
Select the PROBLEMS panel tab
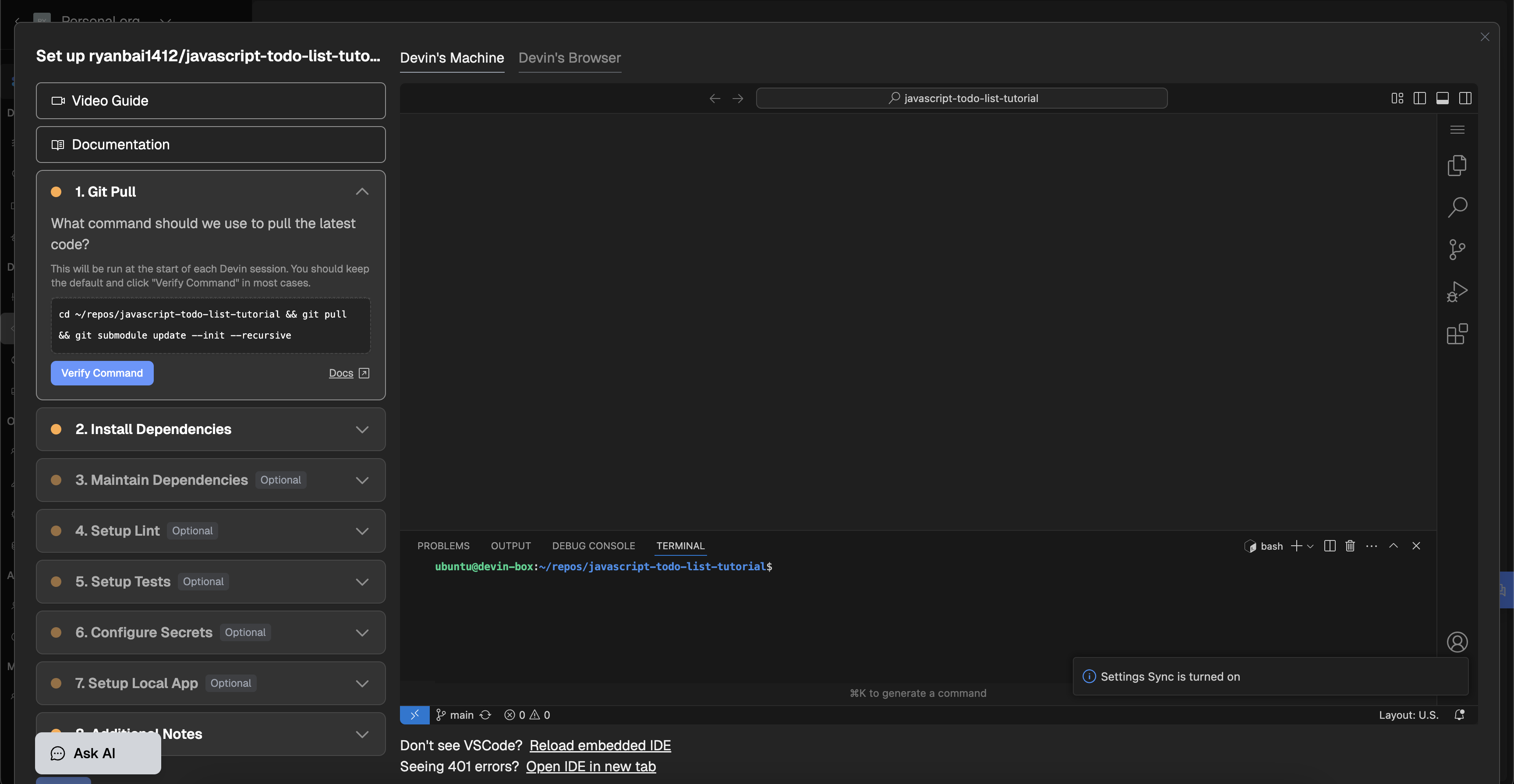pyautogui.click(x=443, y=546)
